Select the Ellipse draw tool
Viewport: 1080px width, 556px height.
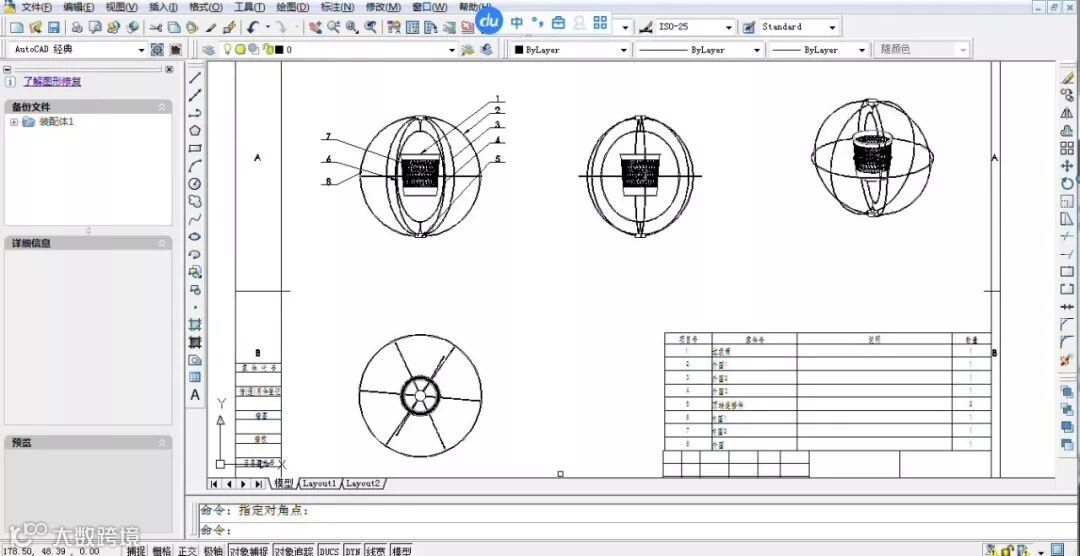[196, 236]
